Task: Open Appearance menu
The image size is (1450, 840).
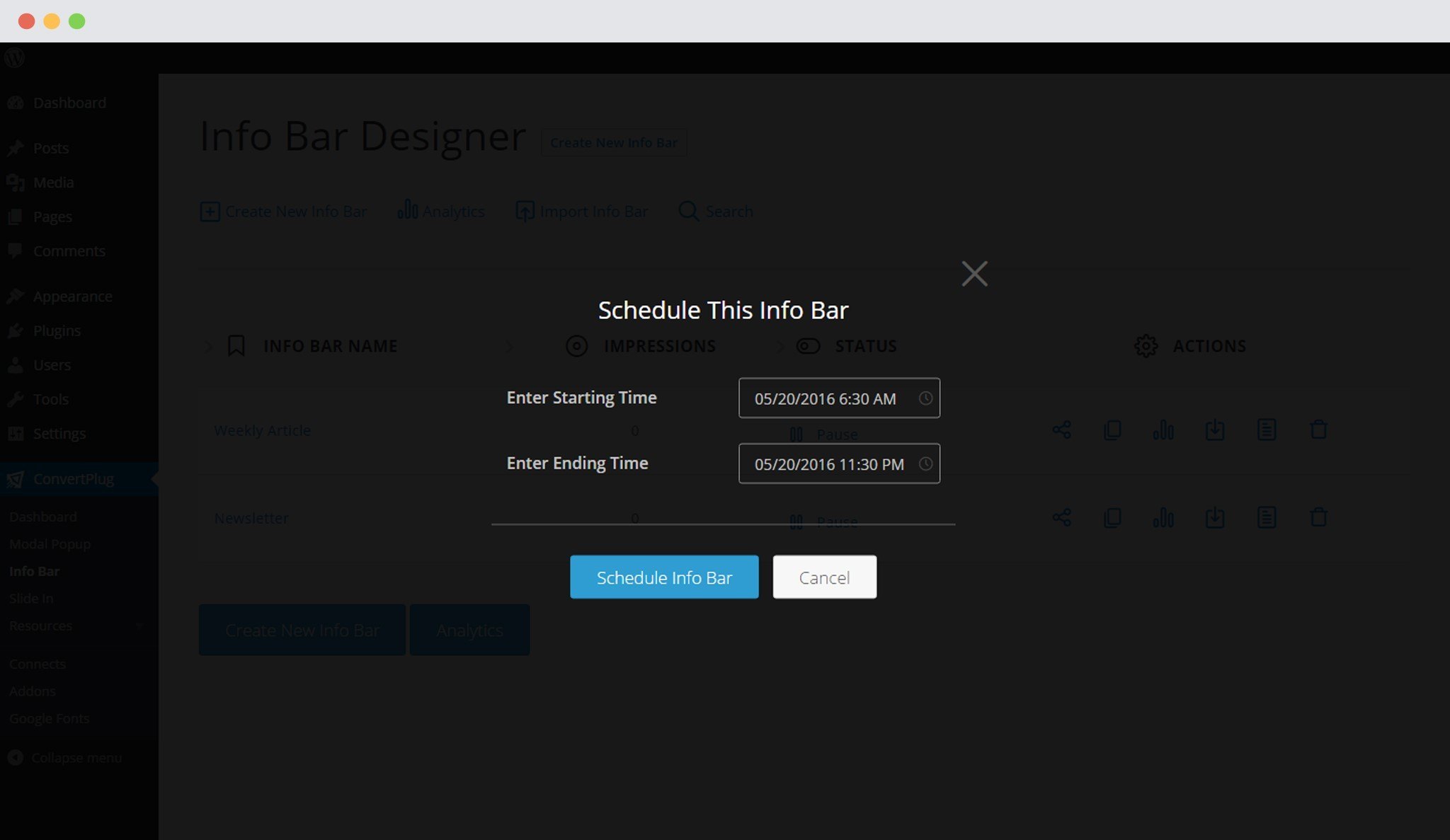Action: click(x=72, y=296)
